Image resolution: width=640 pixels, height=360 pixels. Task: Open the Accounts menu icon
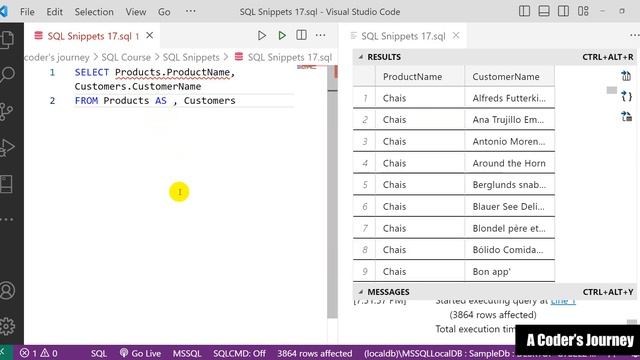(x=7, y=291)
